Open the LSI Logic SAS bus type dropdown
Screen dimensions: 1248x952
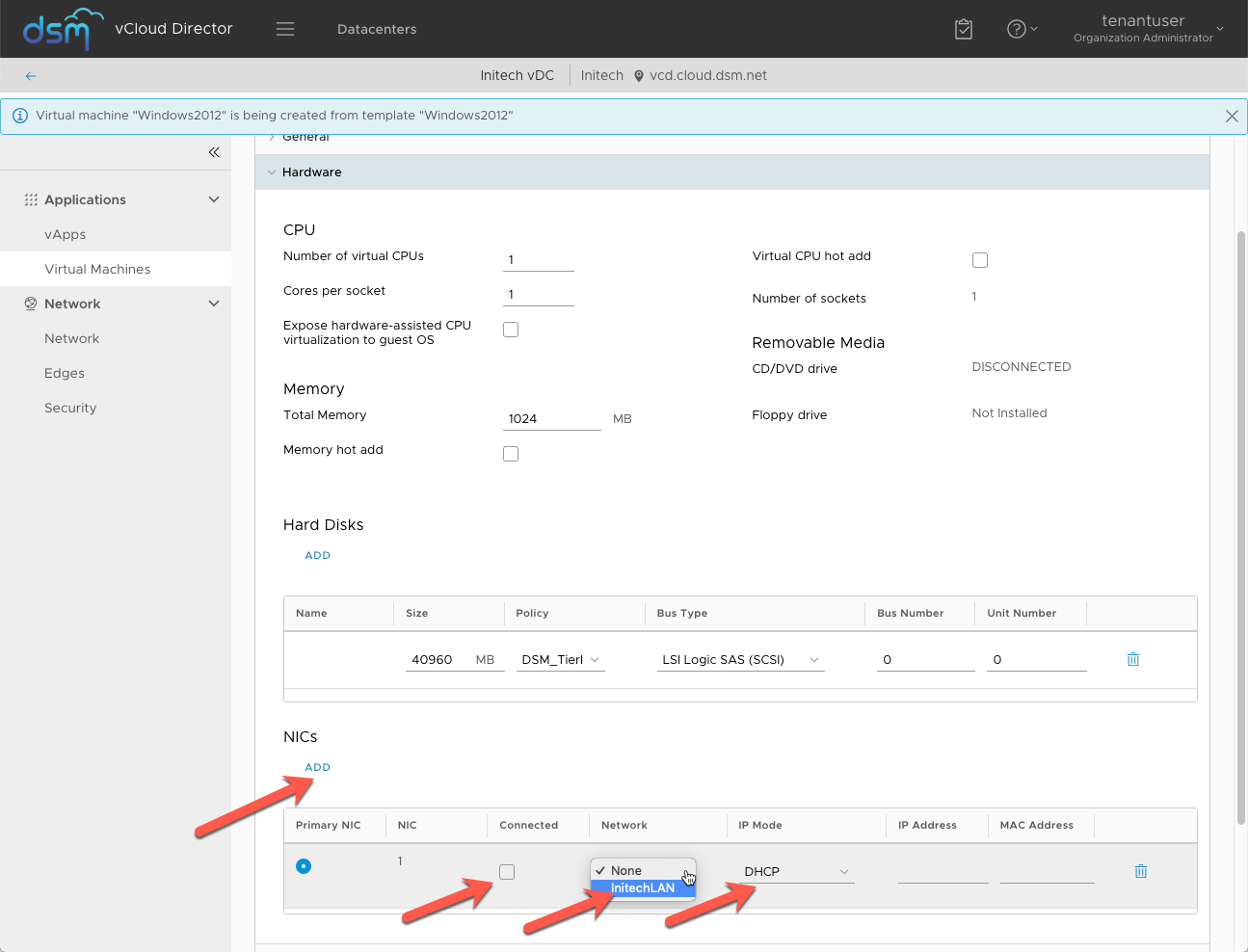(x=740, y=660)
